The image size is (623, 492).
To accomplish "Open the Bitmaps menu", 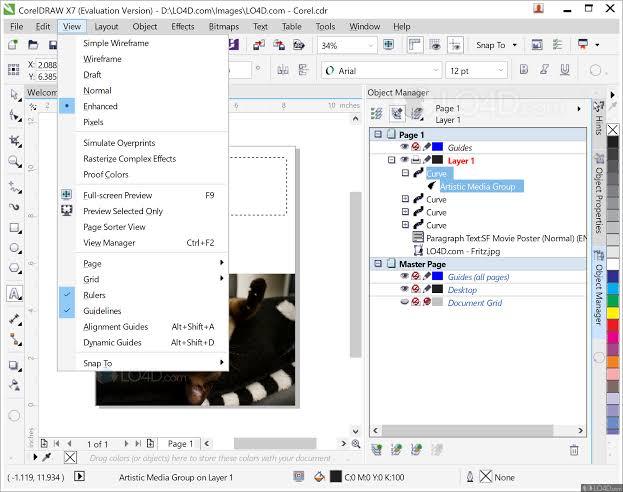I will coord(224,27).
